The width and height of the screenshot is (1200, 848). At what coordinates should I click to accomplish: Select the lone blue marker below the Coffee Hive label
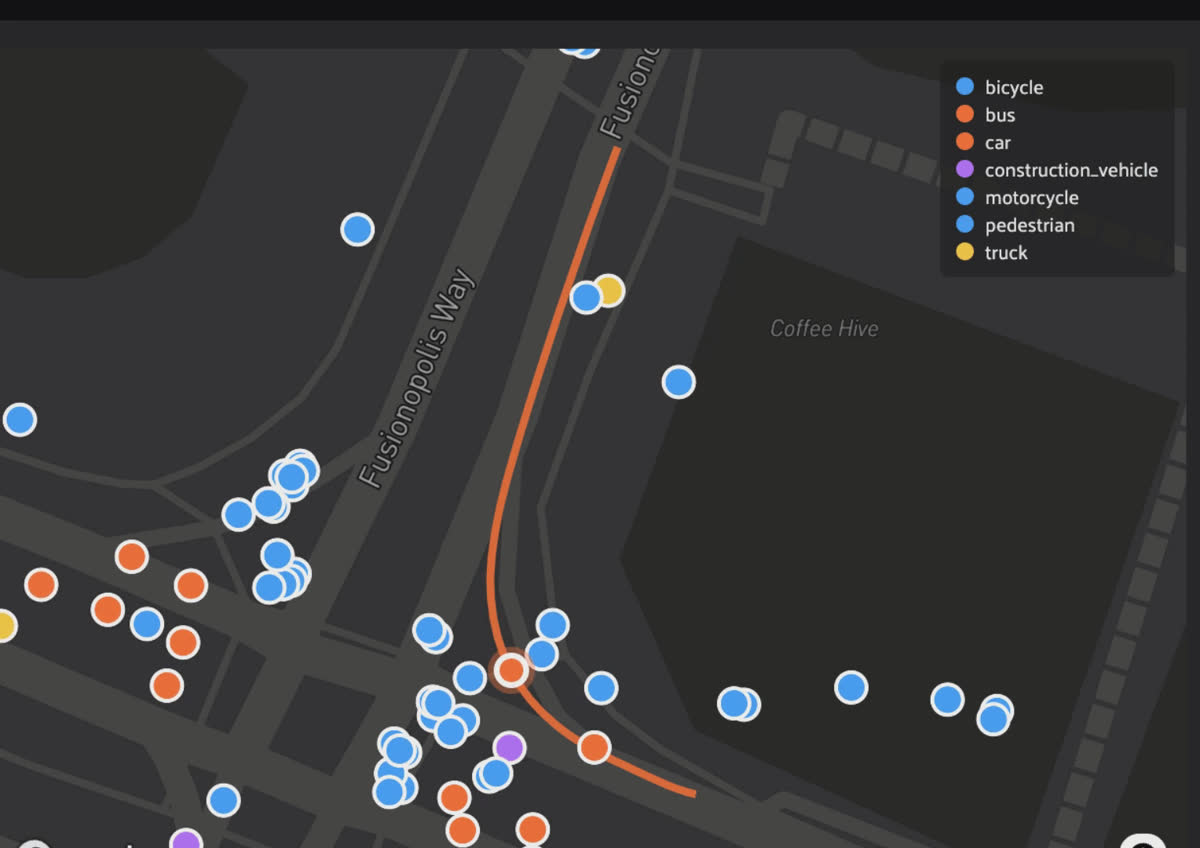[678, 381]
